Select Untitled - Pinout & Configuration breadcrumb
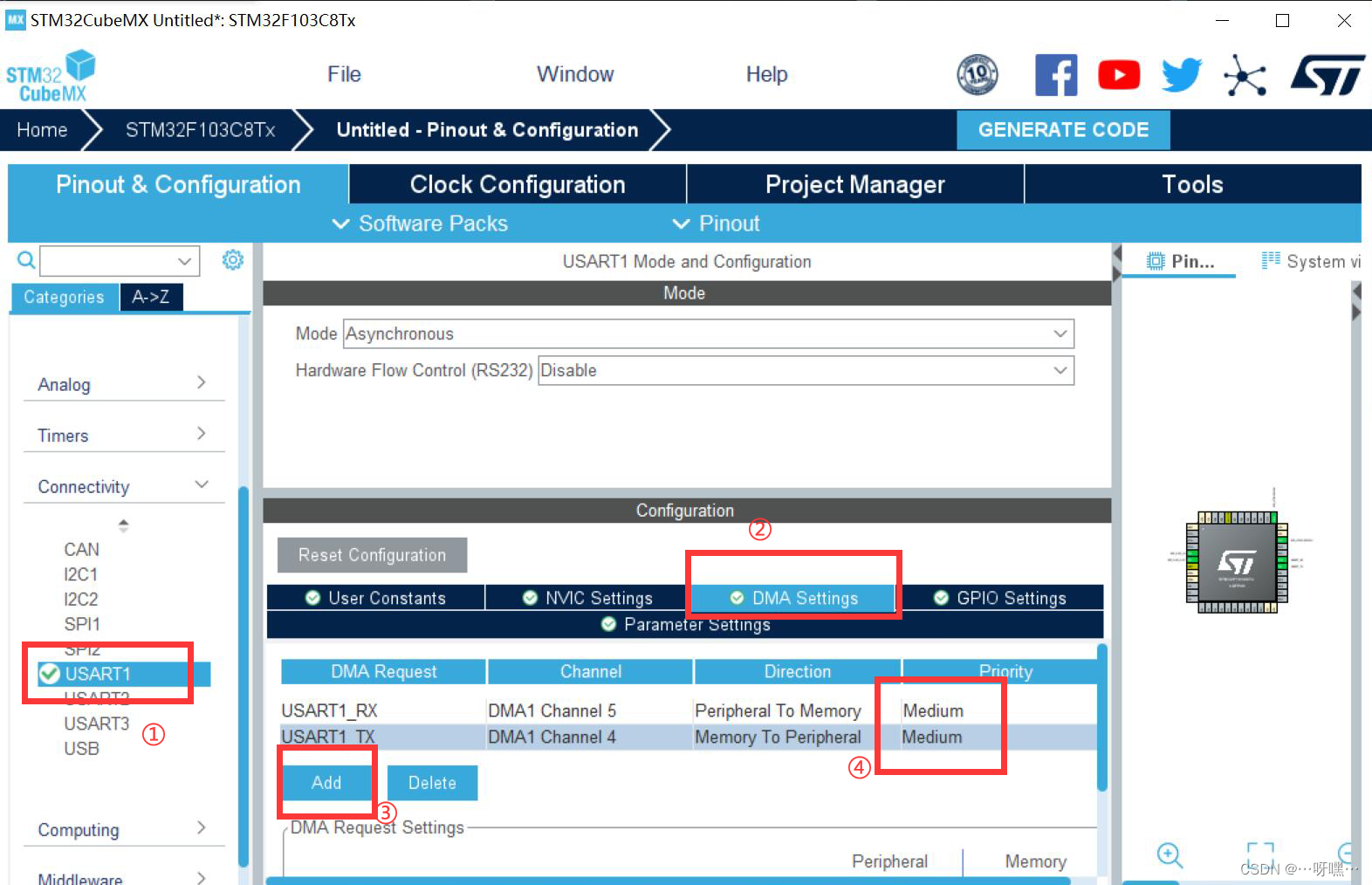The image size is (1372, 885). point(487,130)
